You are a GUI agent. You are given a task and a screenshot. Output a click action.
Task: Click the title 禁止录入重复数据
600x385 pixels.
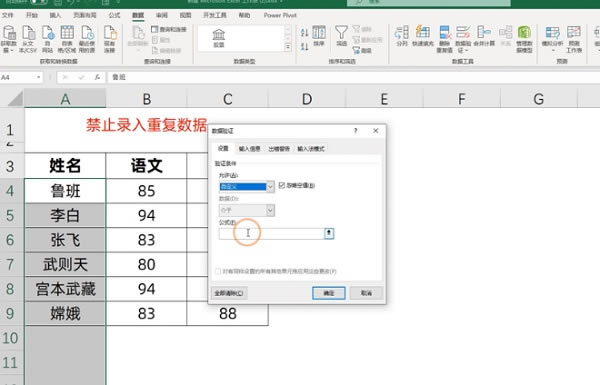pos(146,125)
